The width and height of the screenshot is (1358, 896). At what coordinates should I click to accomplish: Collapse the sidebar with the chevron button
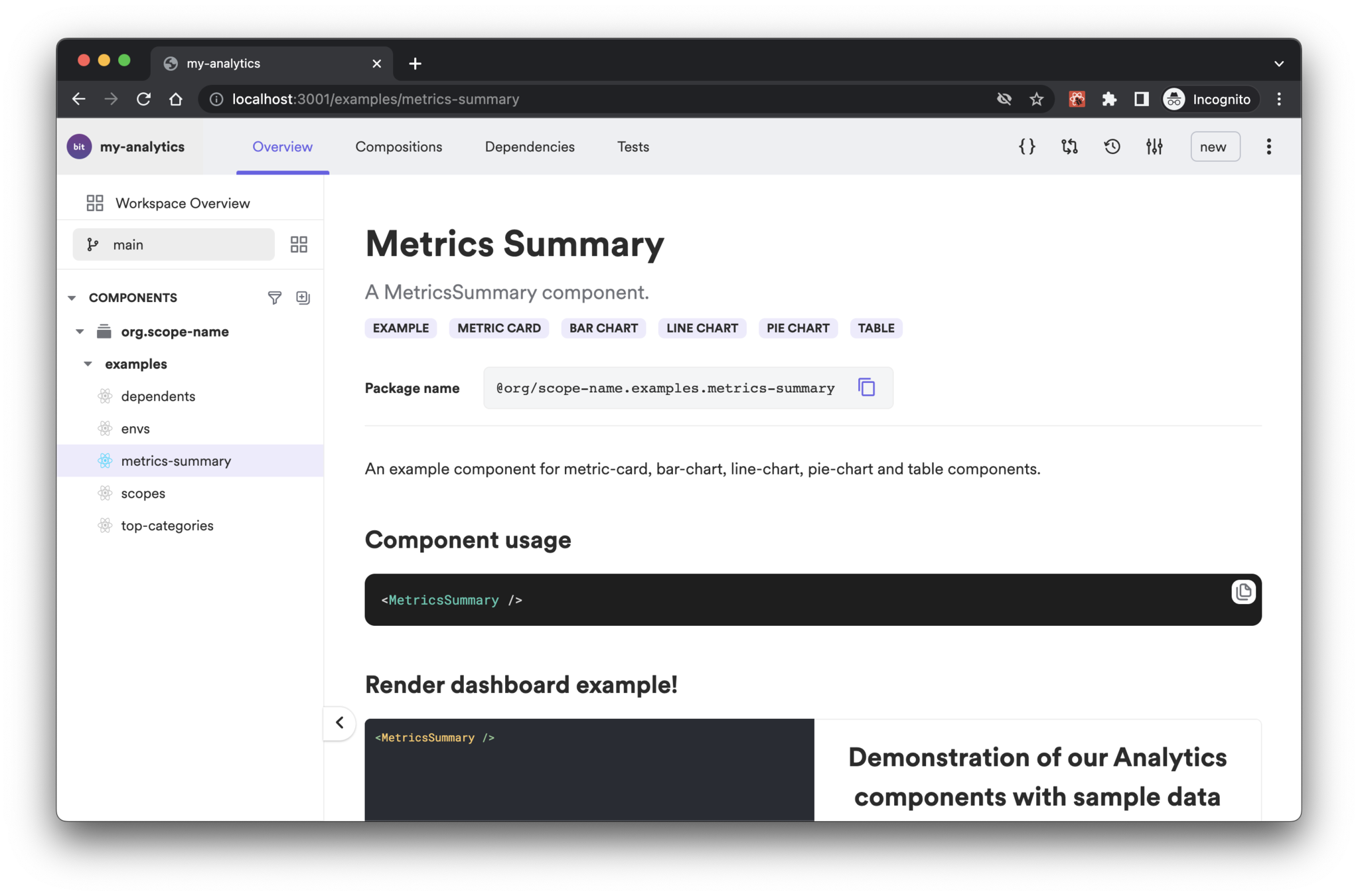[x=340, y=722]
